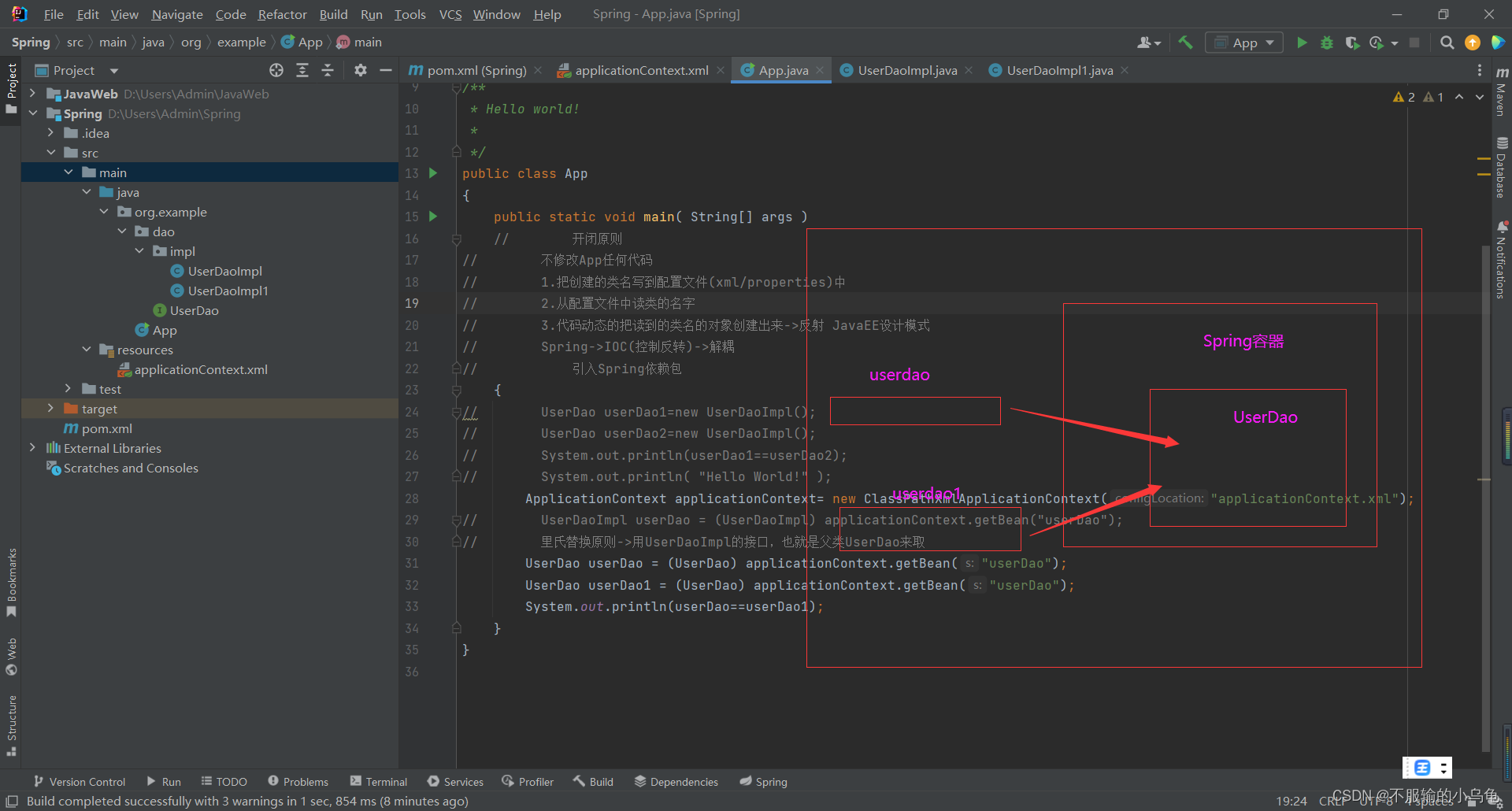Image resolution: width=1512 pixels, height=811 pixels.
Task: Expand all in Project panel toolbar
Action: (x=302, y=70)
